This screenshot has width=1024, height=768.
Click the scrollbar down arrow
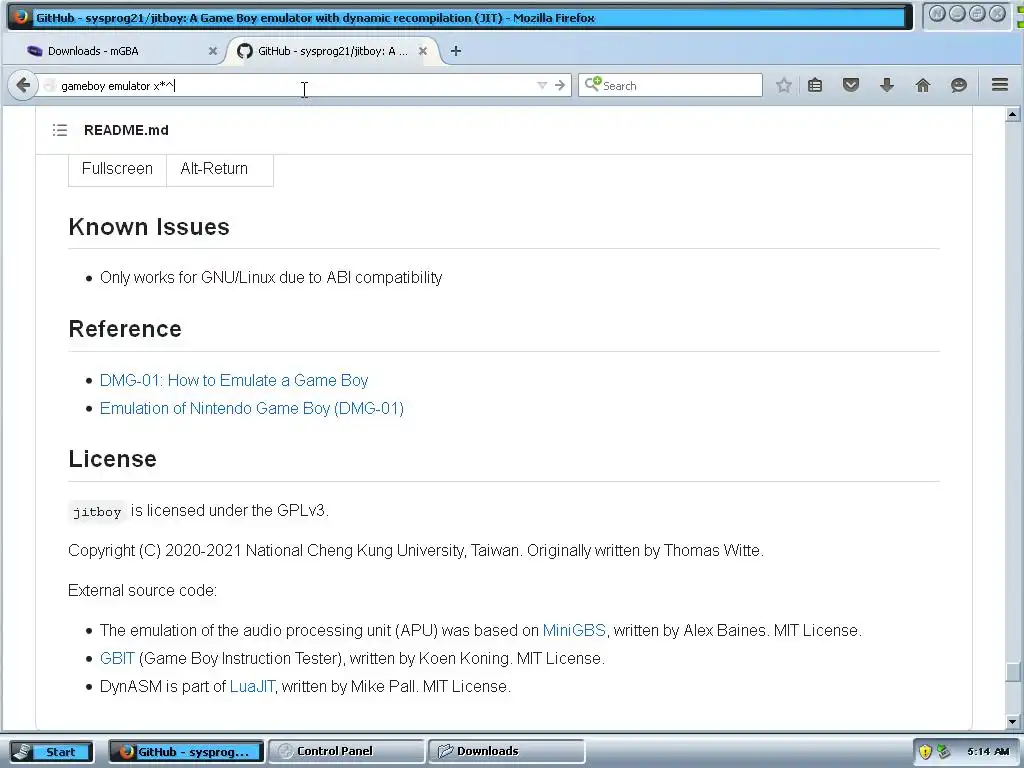point(1012,722)
